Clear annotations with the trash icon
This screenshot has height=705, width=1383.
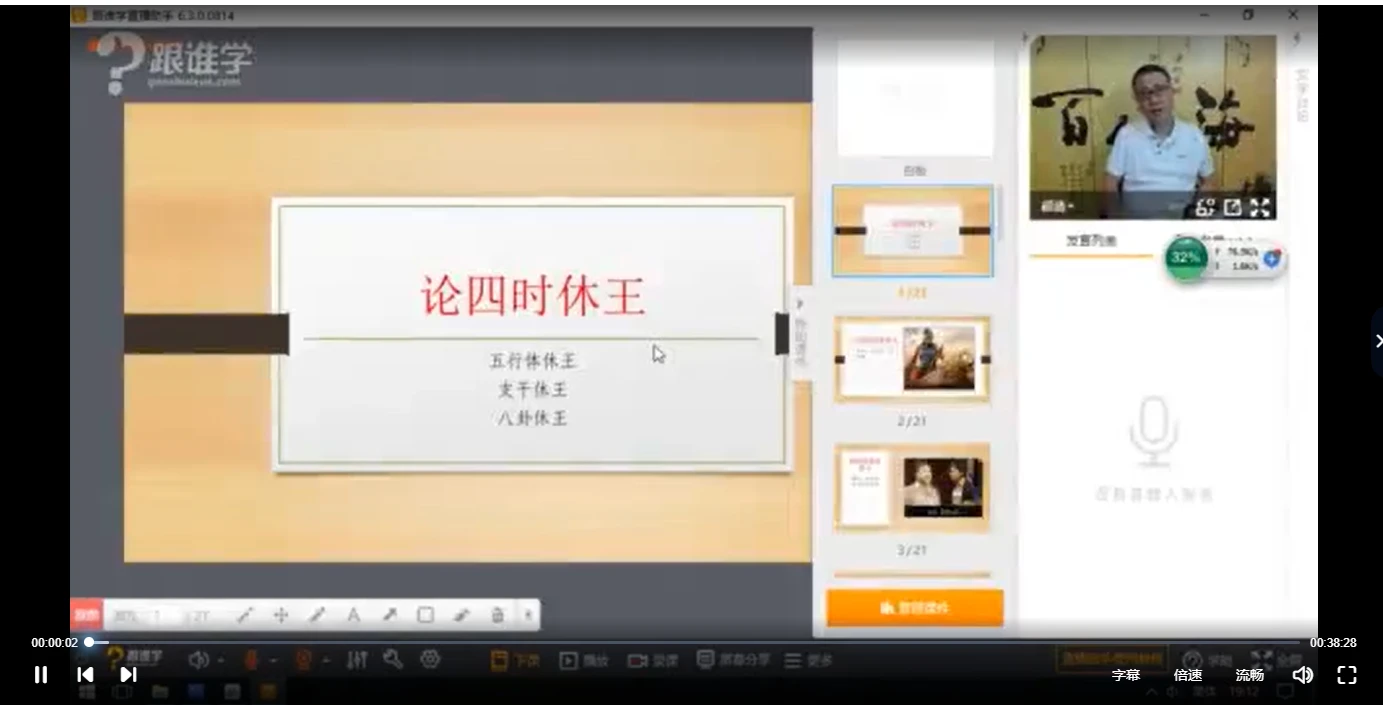tap(497, 615)
